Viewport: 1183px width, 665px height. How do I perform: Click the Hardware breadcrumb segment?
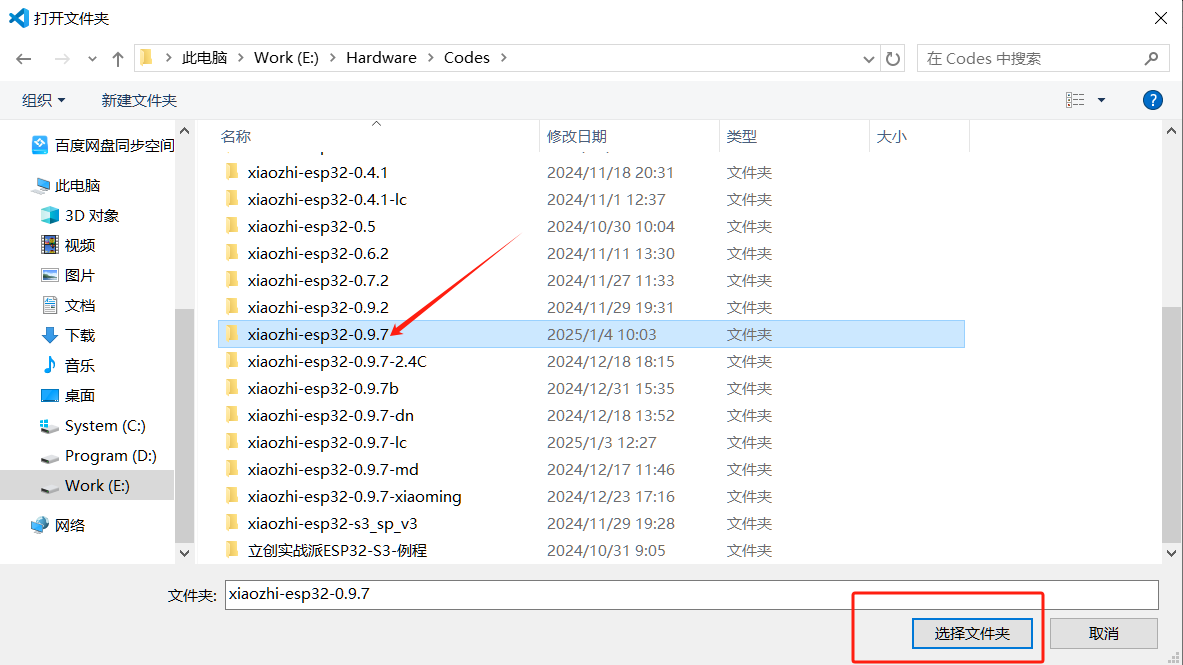tap(381, 58)
